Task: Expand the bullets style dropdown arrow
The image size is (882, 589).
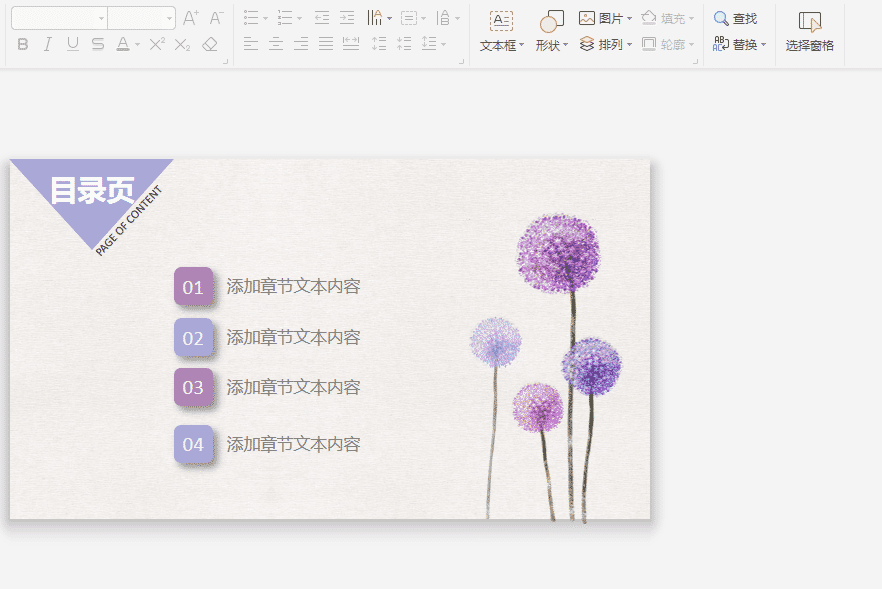Action: (266, 19)
